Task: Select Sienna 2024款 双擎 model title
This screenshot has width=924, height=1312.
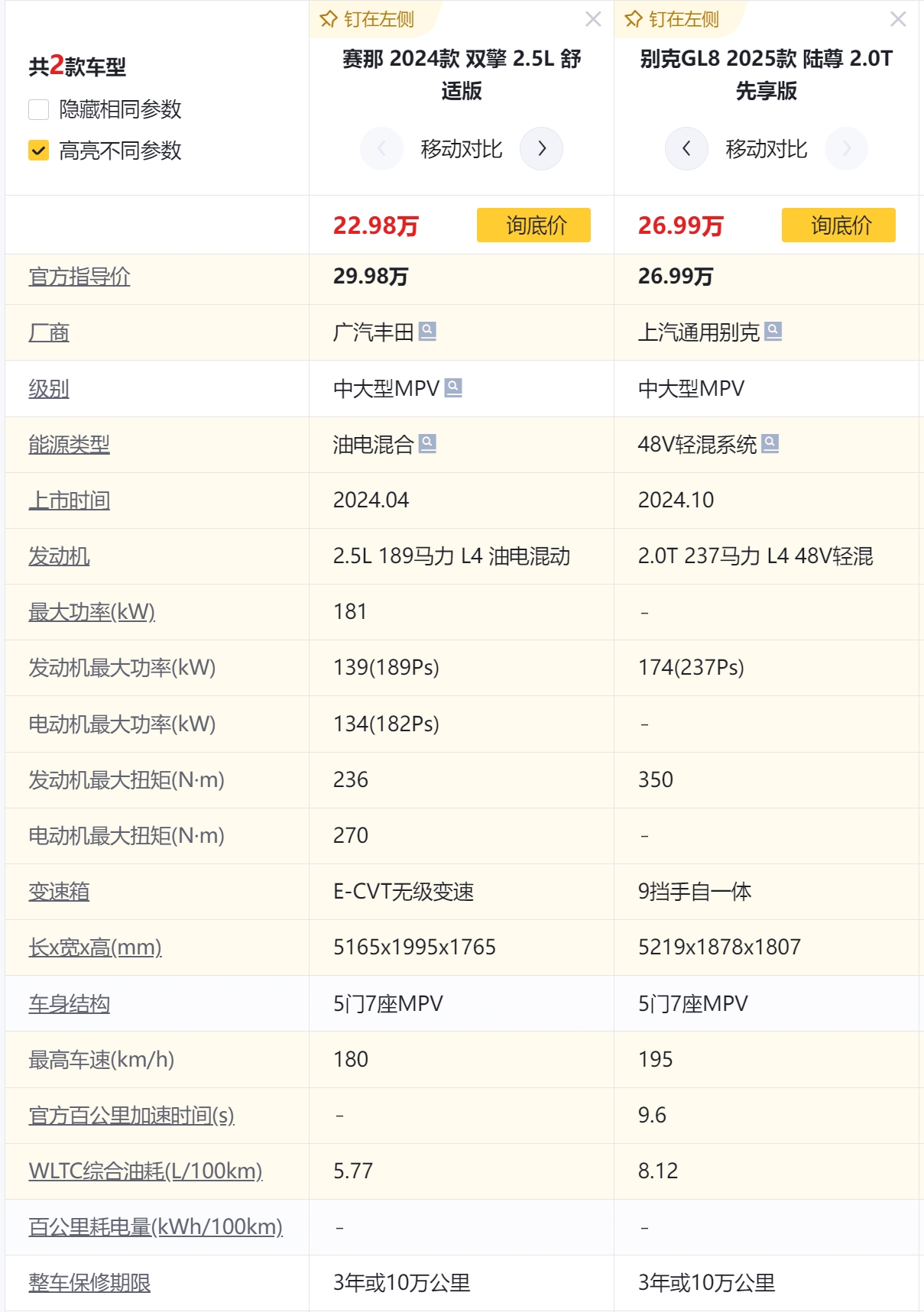Action: [x=462, y=74]
